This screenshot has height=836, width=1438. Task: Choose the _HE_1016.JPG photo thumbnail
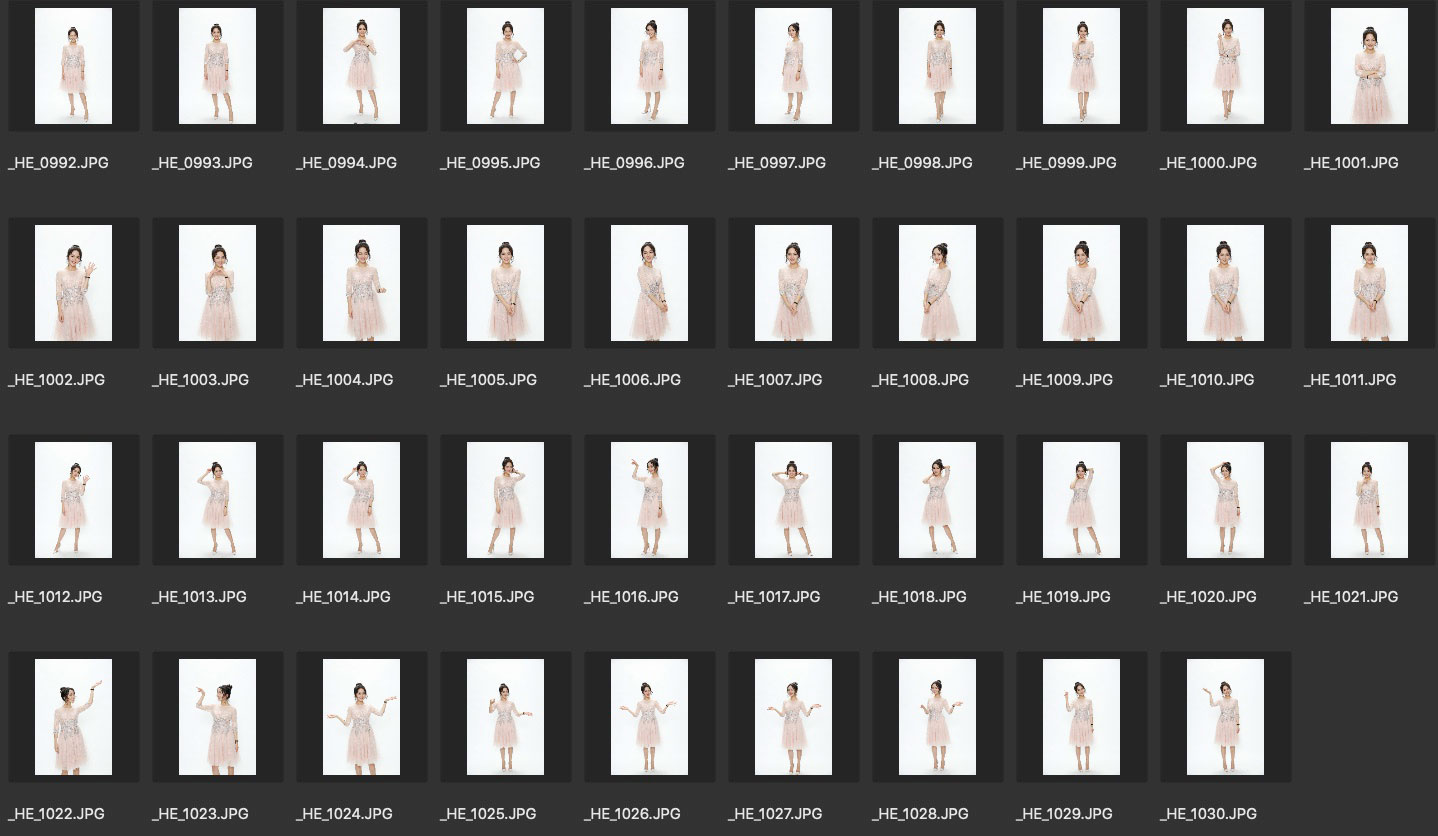coord(649,500)
